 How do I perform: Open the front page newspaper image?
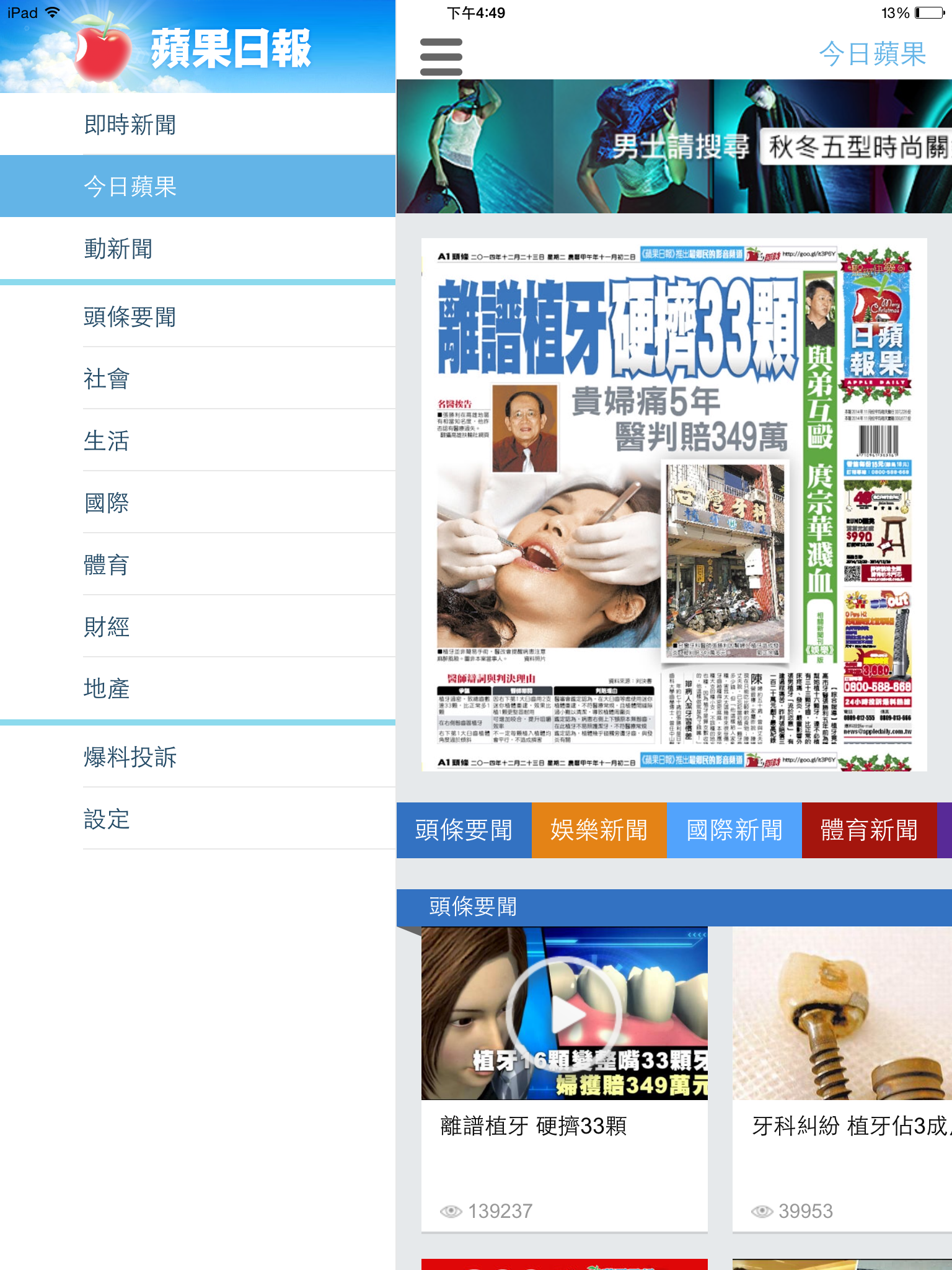[674, 505]
